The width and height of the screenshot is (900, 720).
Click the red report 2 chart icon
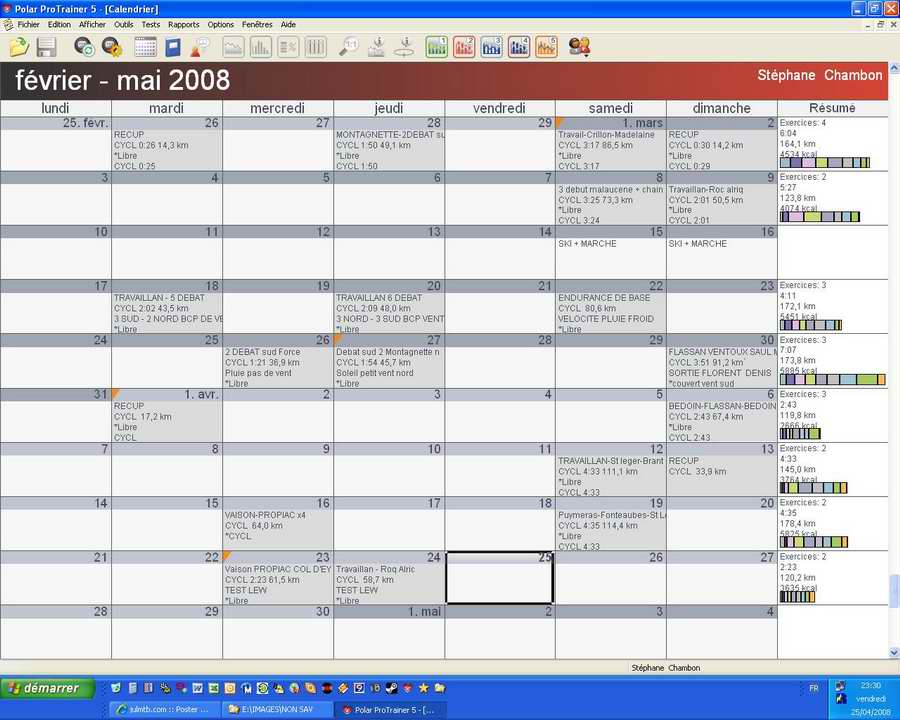pyautogui.click(x=464, y=46)
